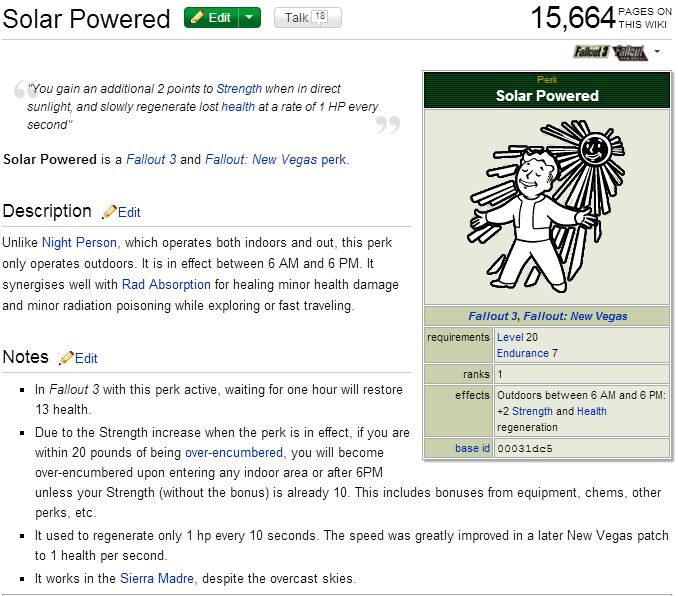The height and width of the screenshot is (596, 678).
Task: Click the perk link in intro sentence
Action: point(333,159)
